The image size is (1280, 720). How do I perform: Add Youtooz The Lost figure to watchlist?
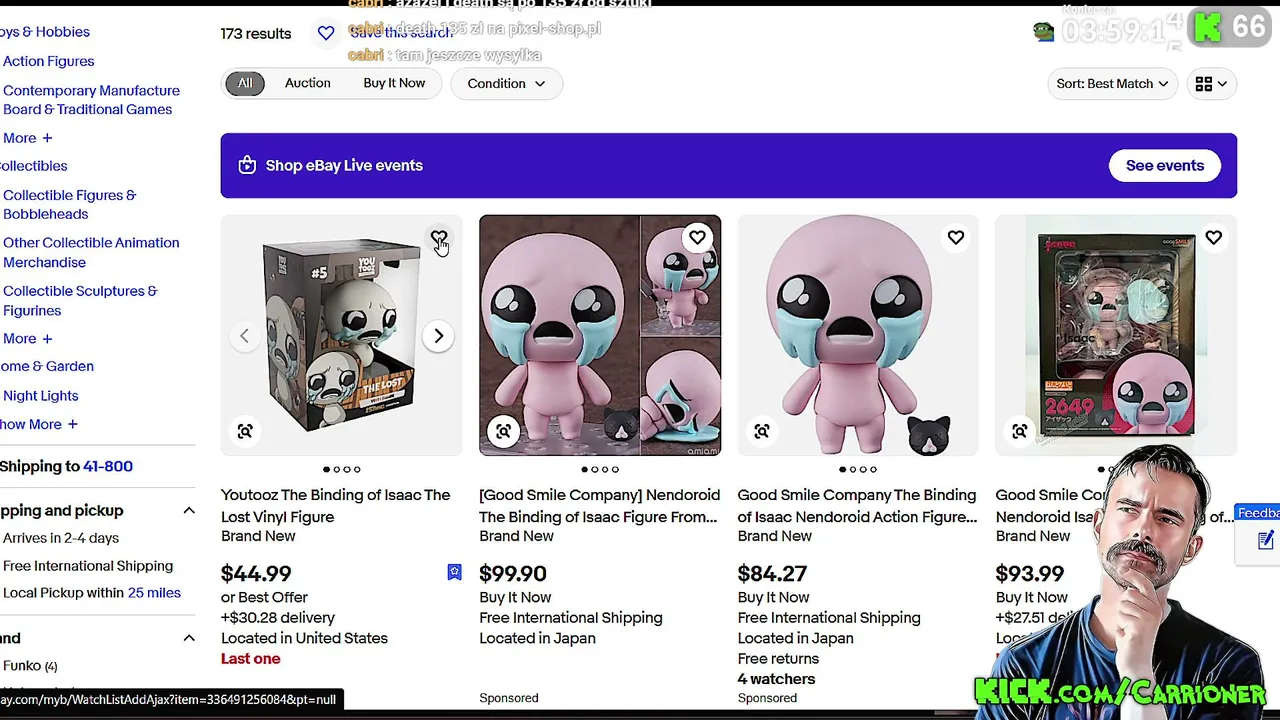439,238
